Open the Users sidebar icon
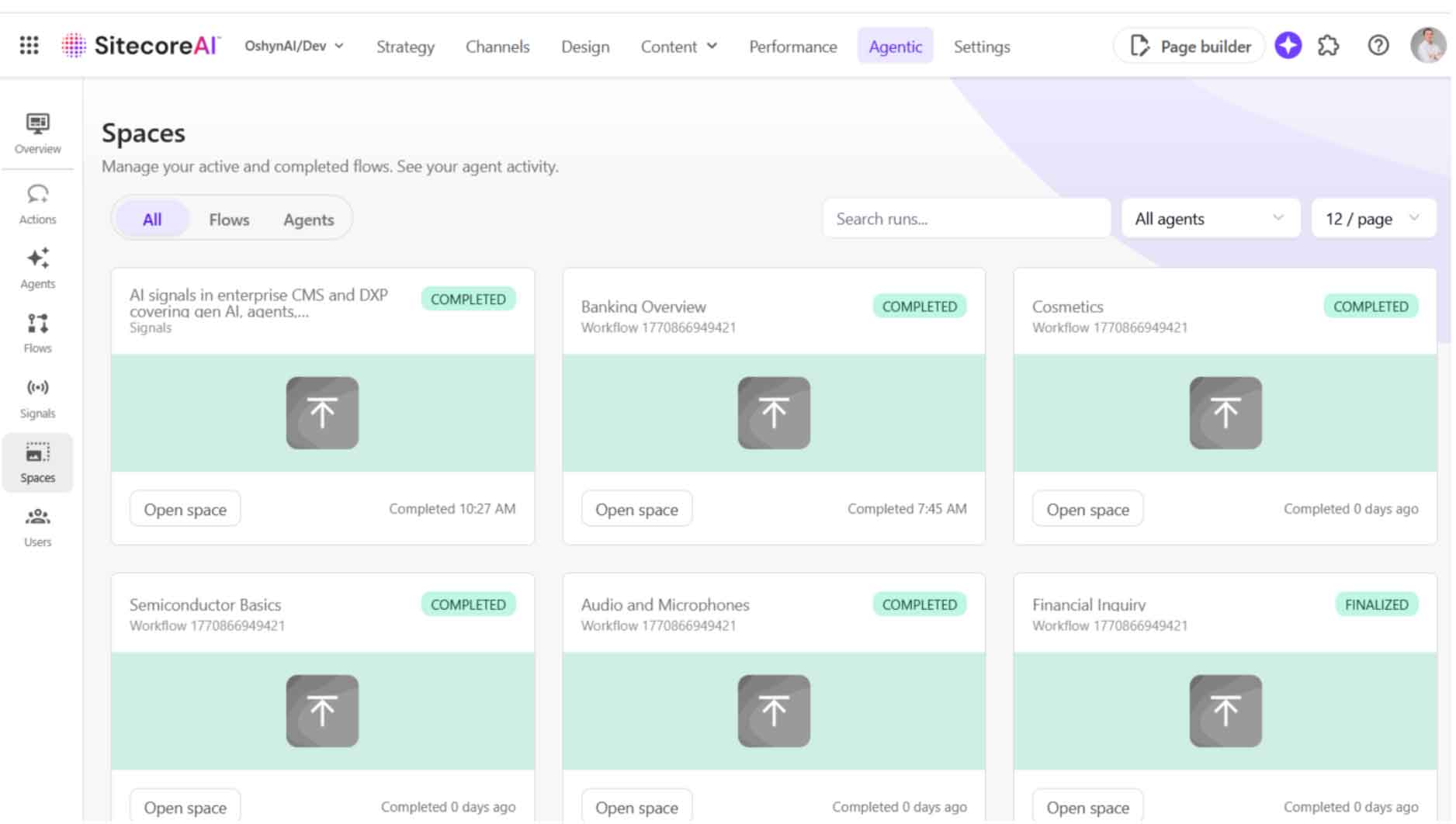 click(x=37, y=528)
